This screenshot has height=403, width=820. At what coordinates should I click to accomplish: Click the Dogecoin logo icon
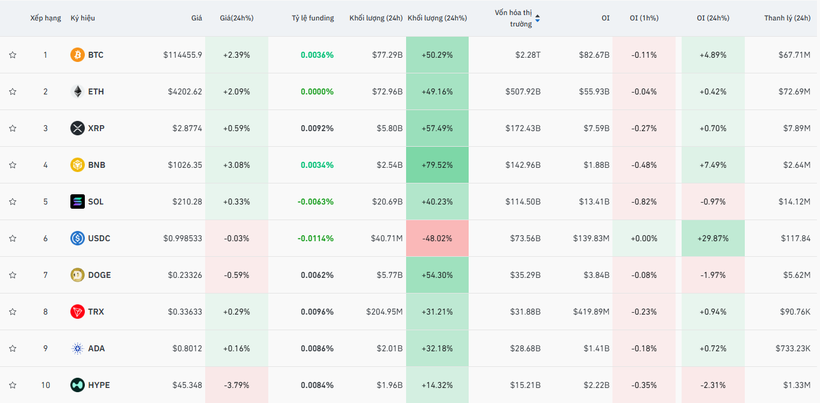[x=77, y=275]
